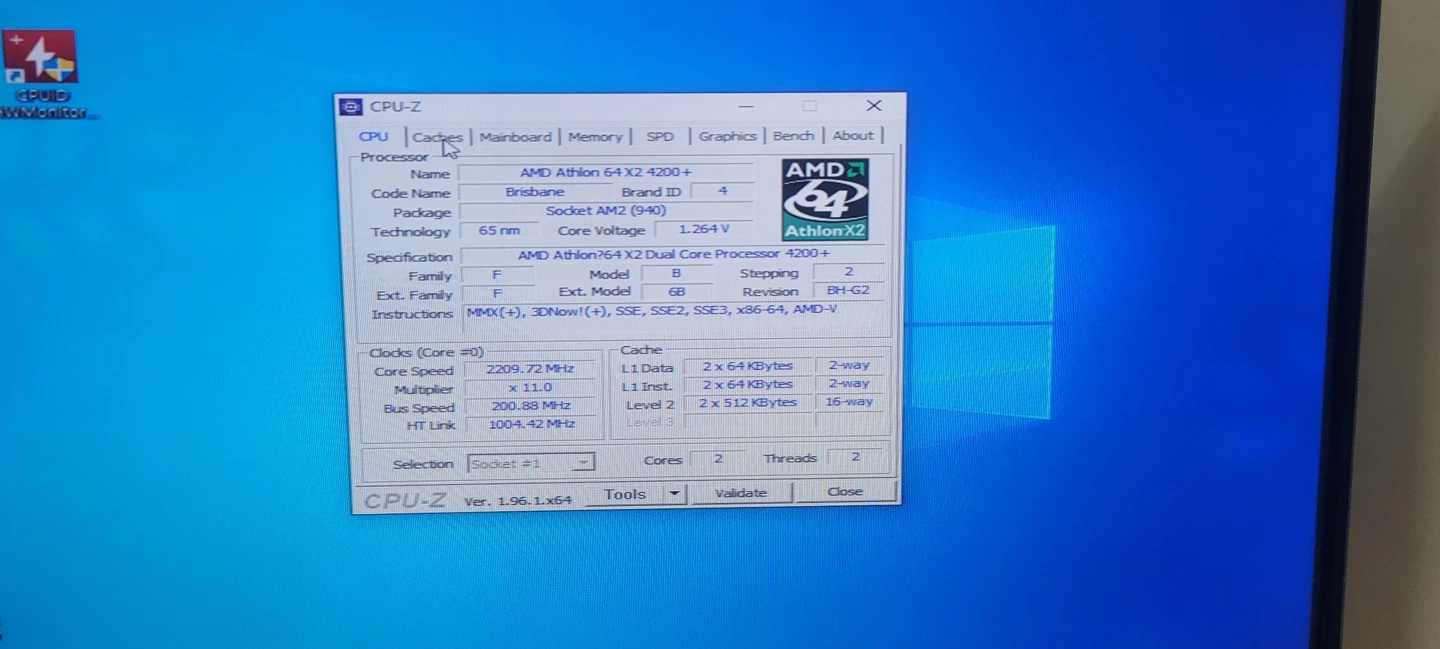The image size is (1440, 649).
Task: Select the Caches tab
Action: (x=437, y=136)
